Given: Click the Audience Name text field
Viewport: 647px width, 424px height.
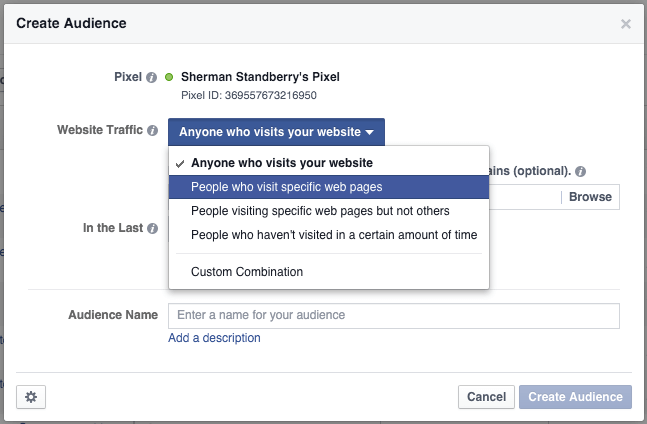Looking at the screenshot, I should 394,316.
